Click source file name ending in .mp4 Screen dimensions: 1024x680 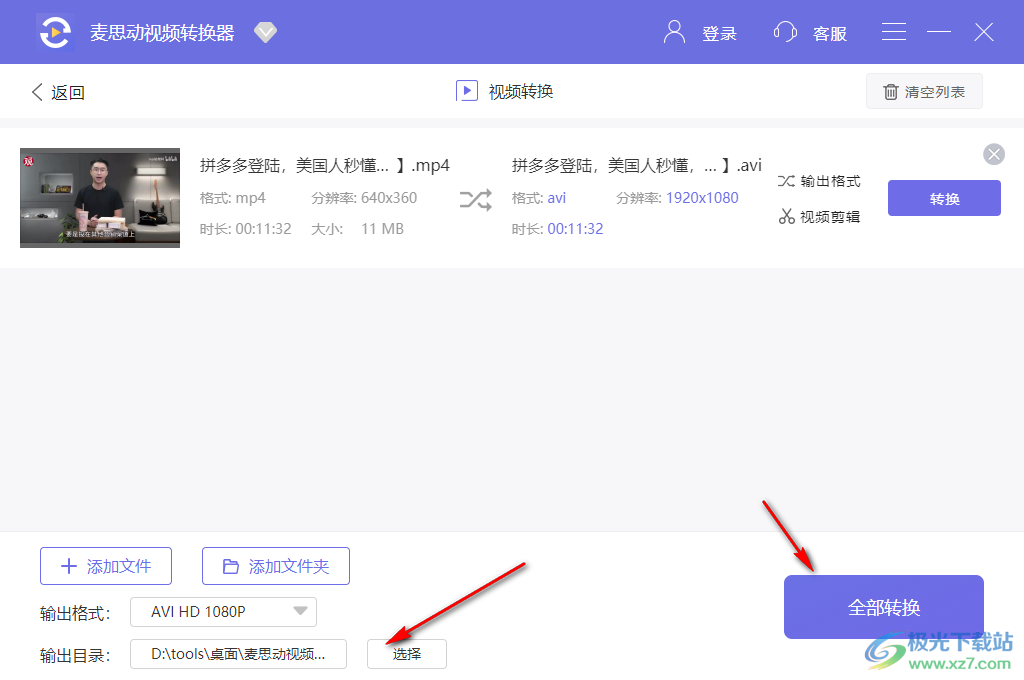325,165
